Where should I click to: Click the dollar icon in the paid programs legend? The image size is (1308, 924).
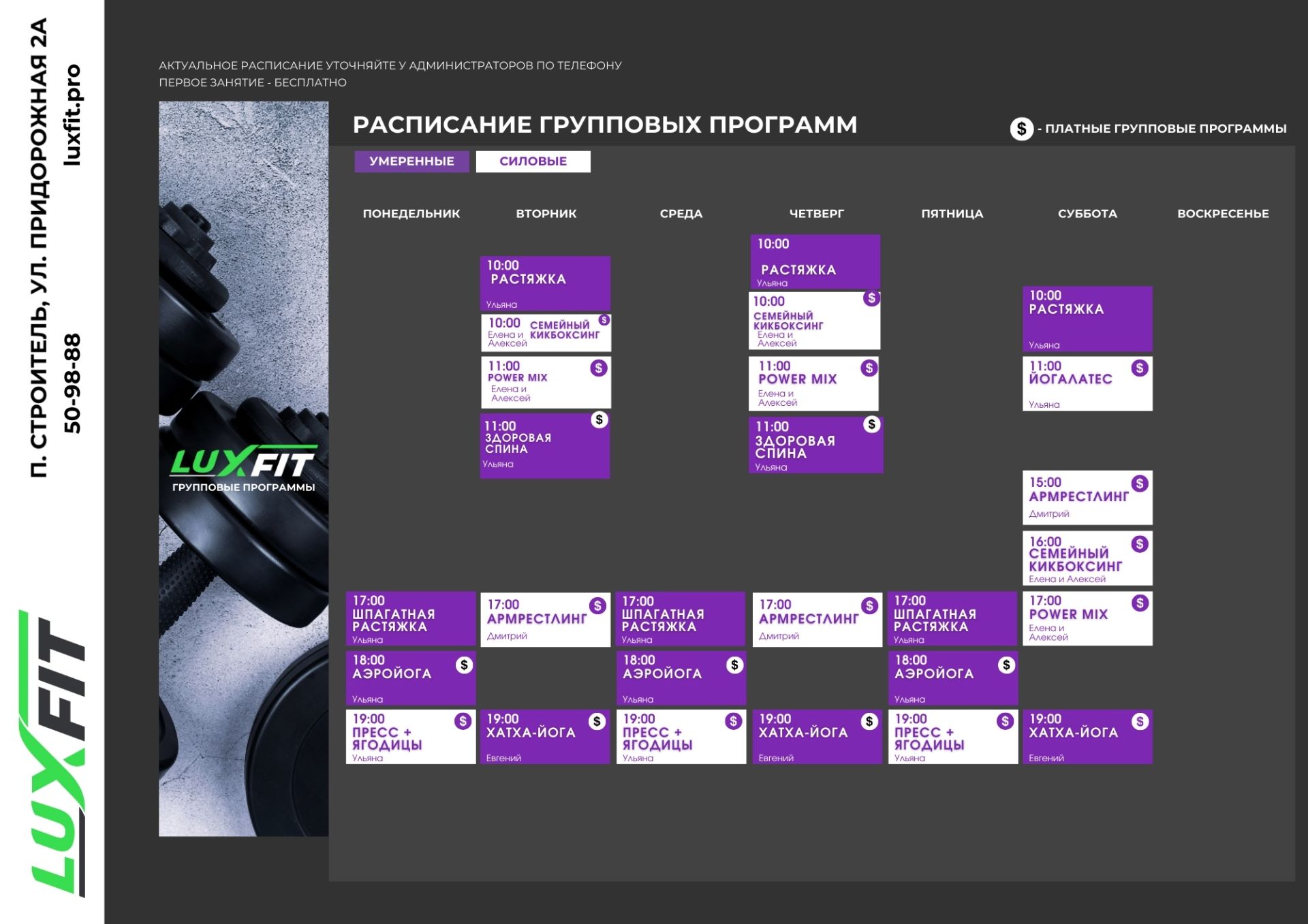click(x=1021, y=129)
